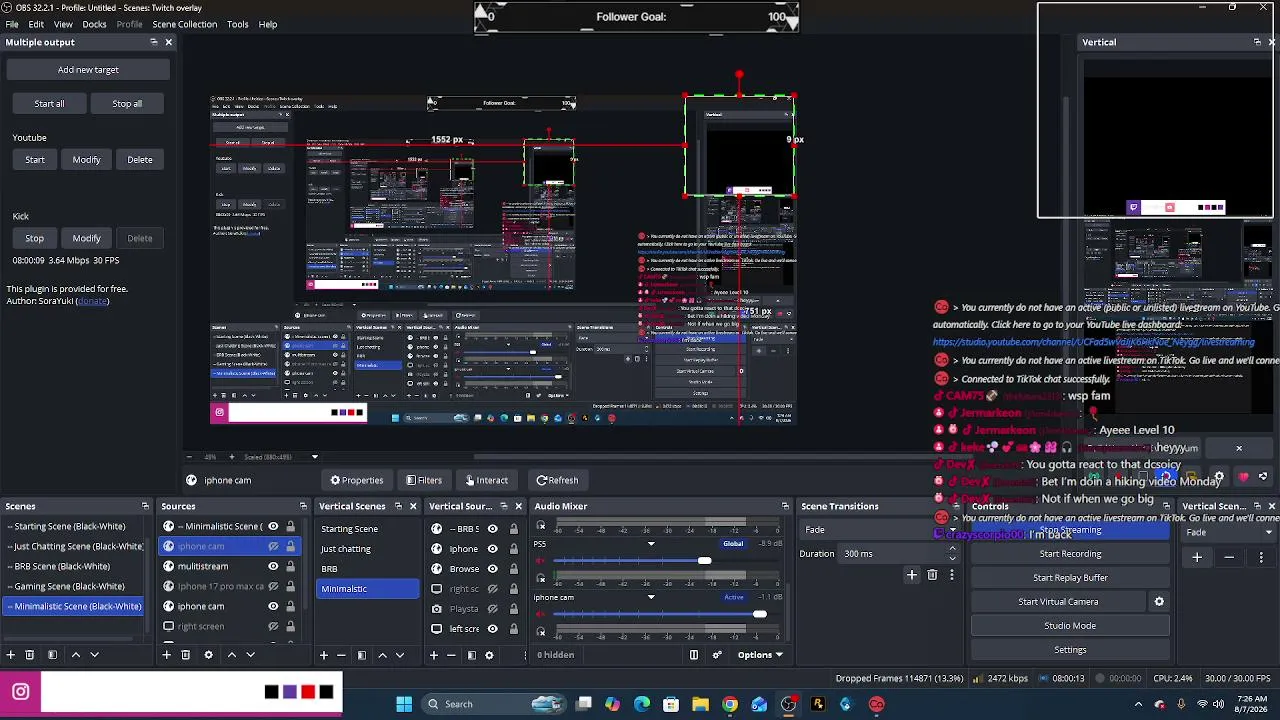Viewport: 1280px width, 720px height.
Task: Remove scene transition with trash icon
Action: tap(932, 575)
